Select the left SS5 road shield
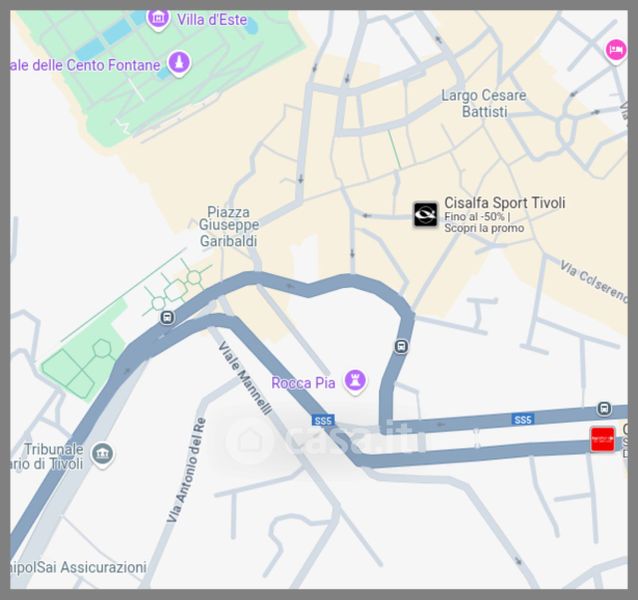 (x=323, y=420)
